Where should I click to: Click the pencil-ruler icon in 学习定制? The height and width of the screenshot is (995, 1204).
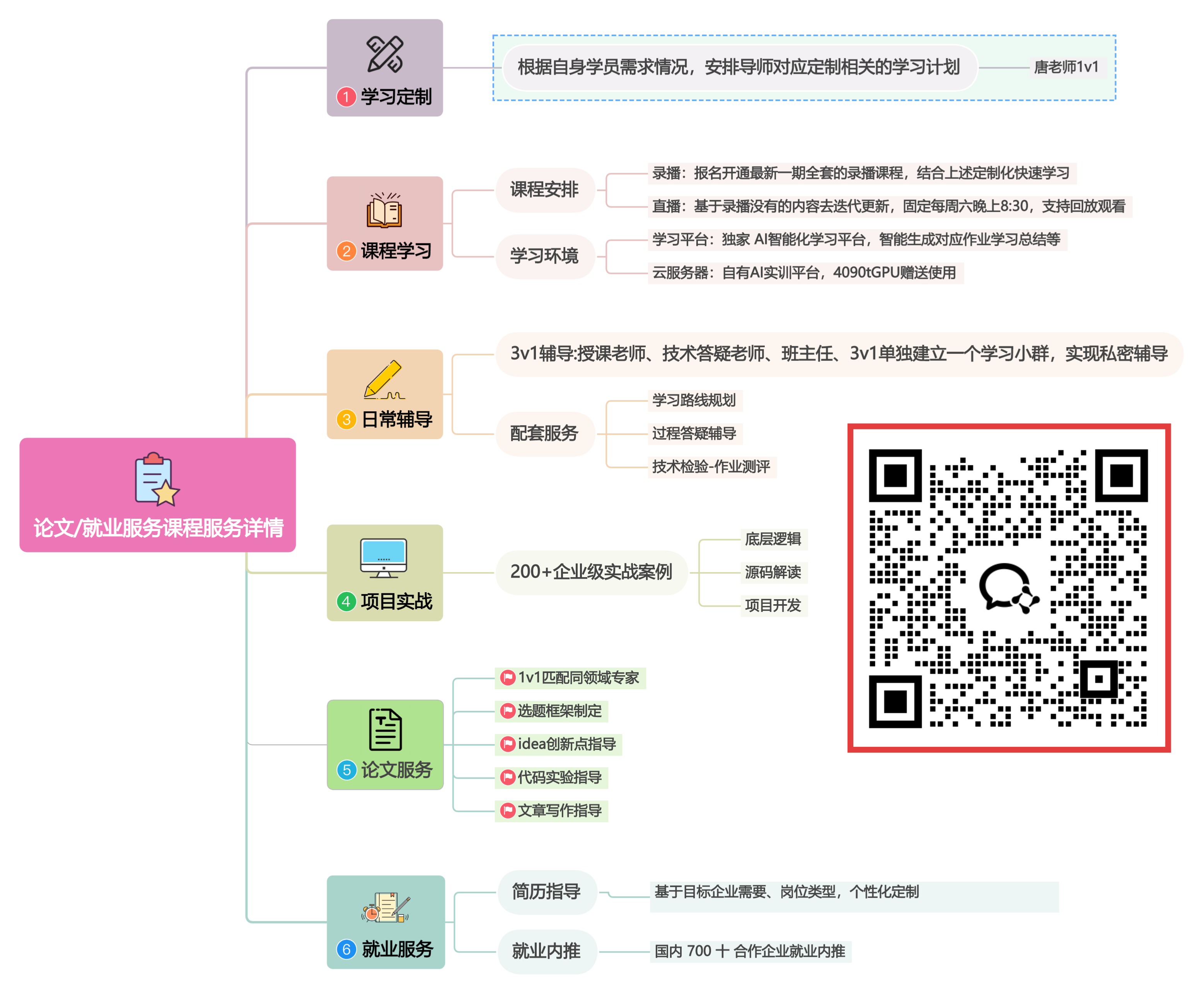(x=385, y=55)
